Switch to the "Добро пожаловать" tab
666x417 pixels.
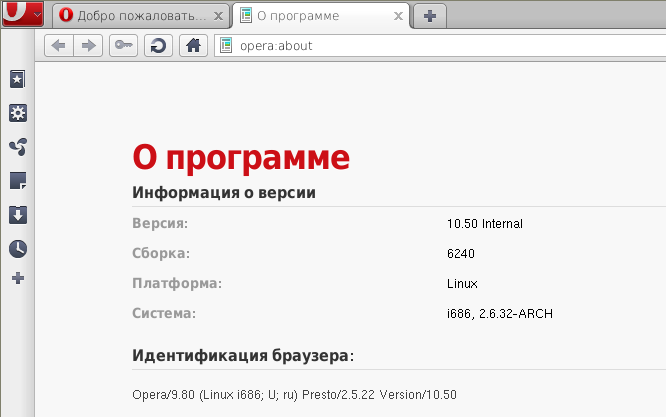coord(134,16)
